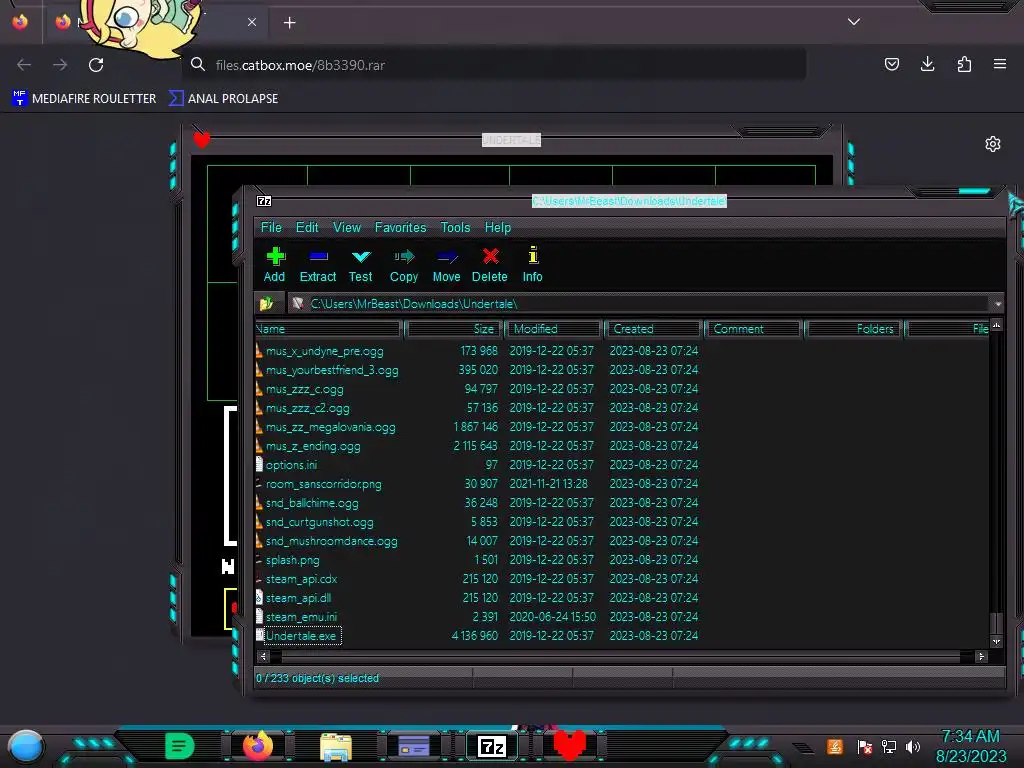Select mus_zz_megalovania.ogg in the list
1024x768 pixels.
(330, 427)
